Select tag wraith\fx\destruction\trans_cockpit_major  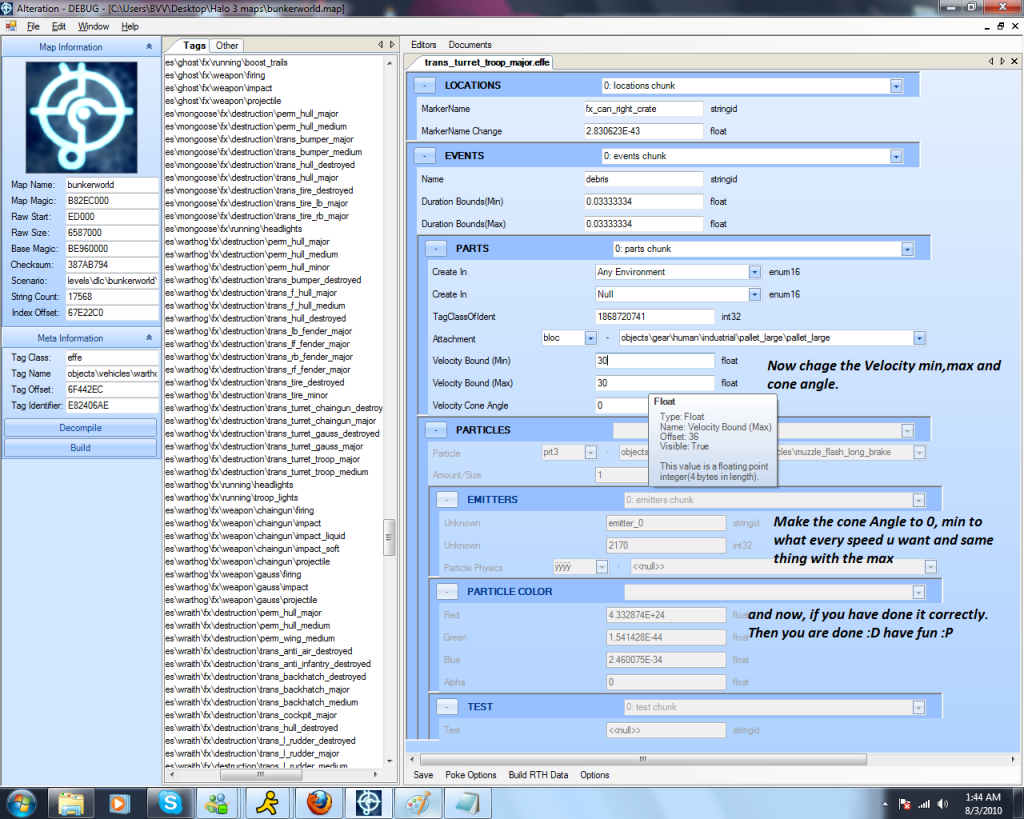tap(251, 715)
